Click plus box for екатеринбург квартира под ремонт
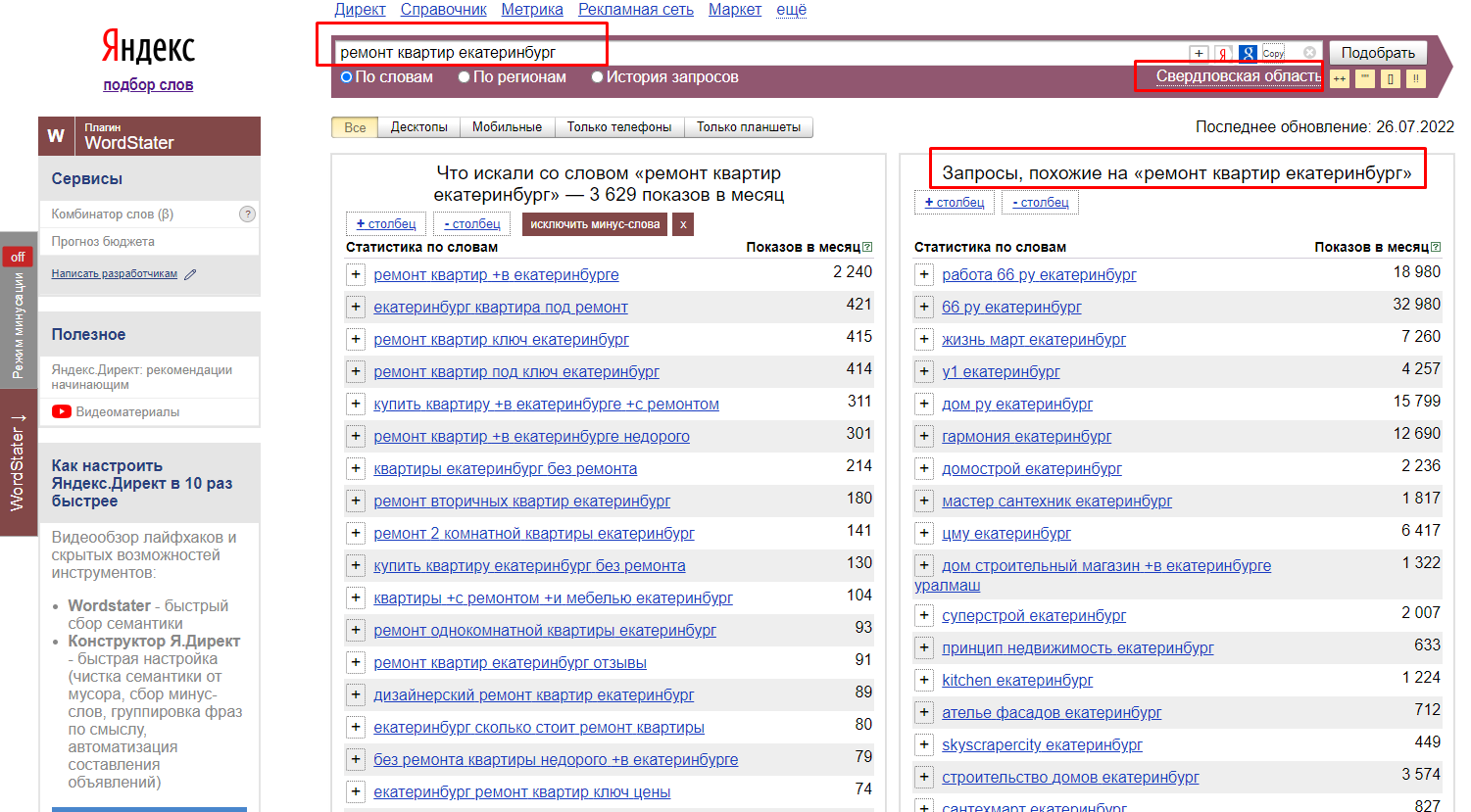 pyautogui.click(x=355, y=308)
